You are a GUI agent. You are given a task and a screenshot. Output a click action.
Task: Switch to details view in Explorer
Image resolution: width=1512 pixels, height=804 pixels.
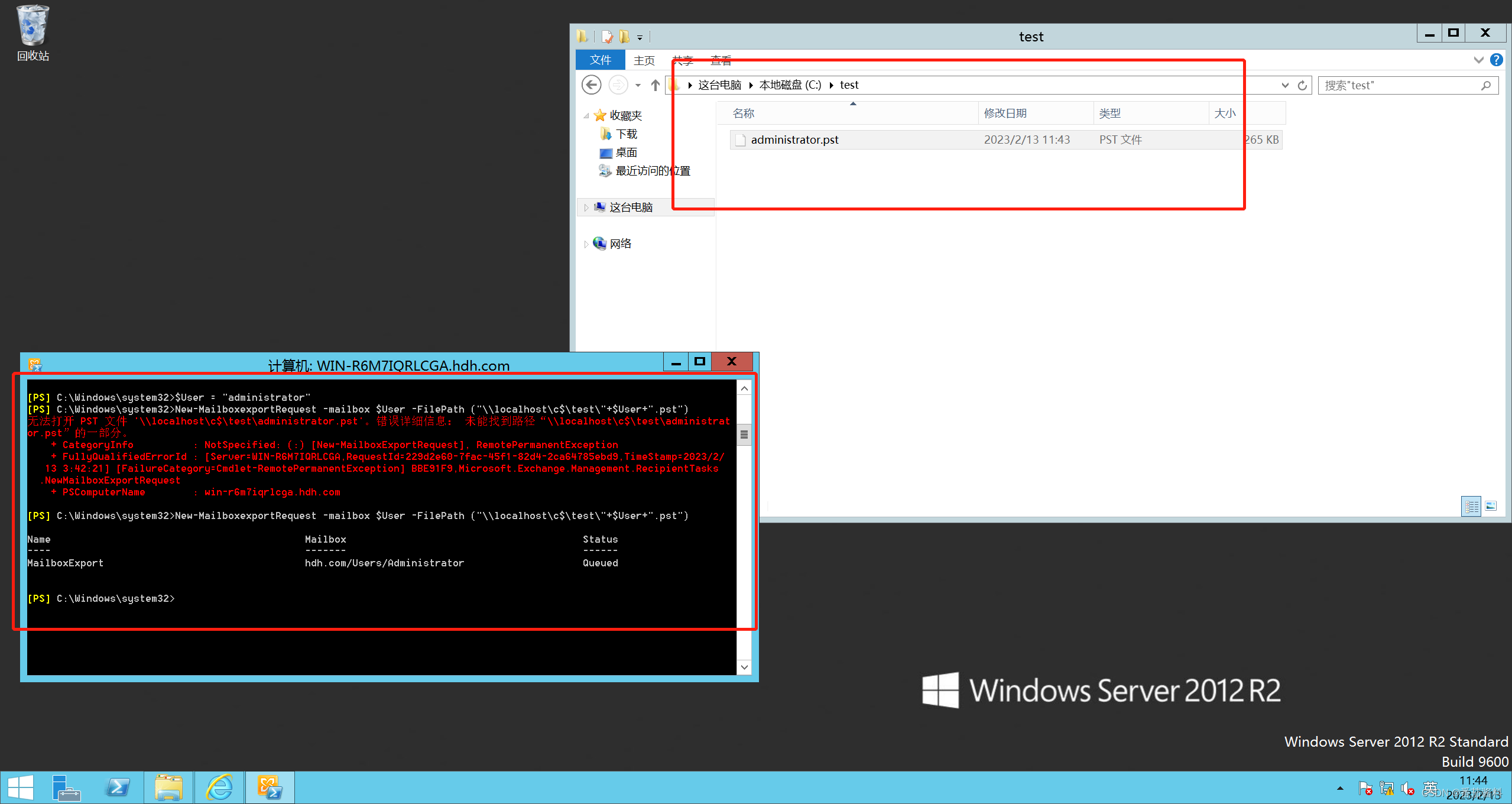[x=1471, y=506]
